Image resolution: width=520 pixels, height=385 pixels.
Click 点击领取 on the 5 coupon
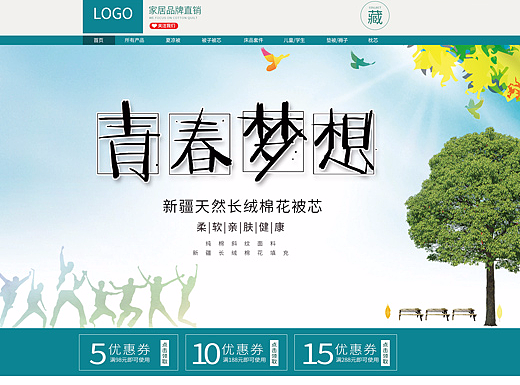[165, 353]
